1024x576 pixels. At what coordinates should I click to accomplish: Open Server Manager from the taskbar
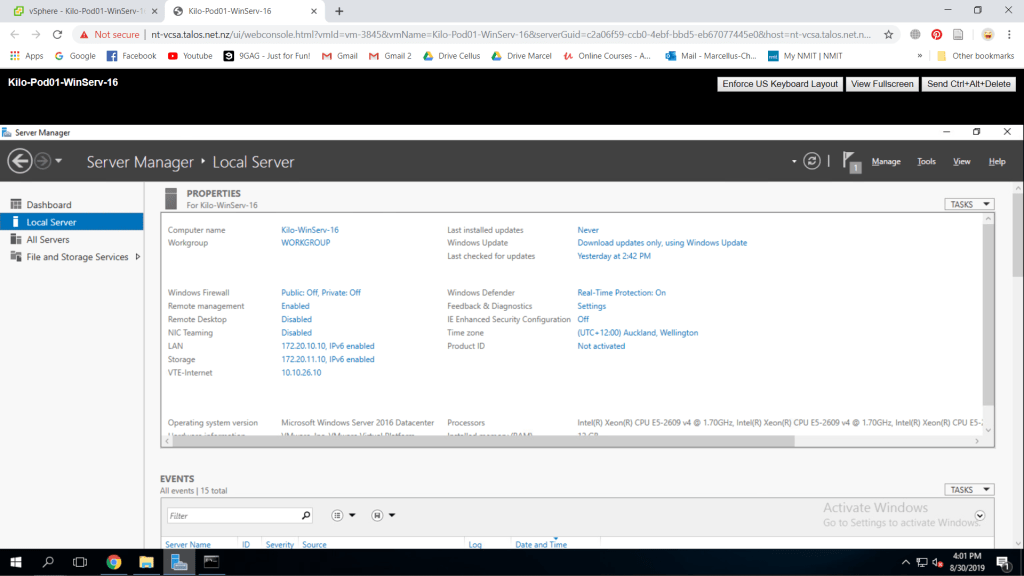pos(179,563)
